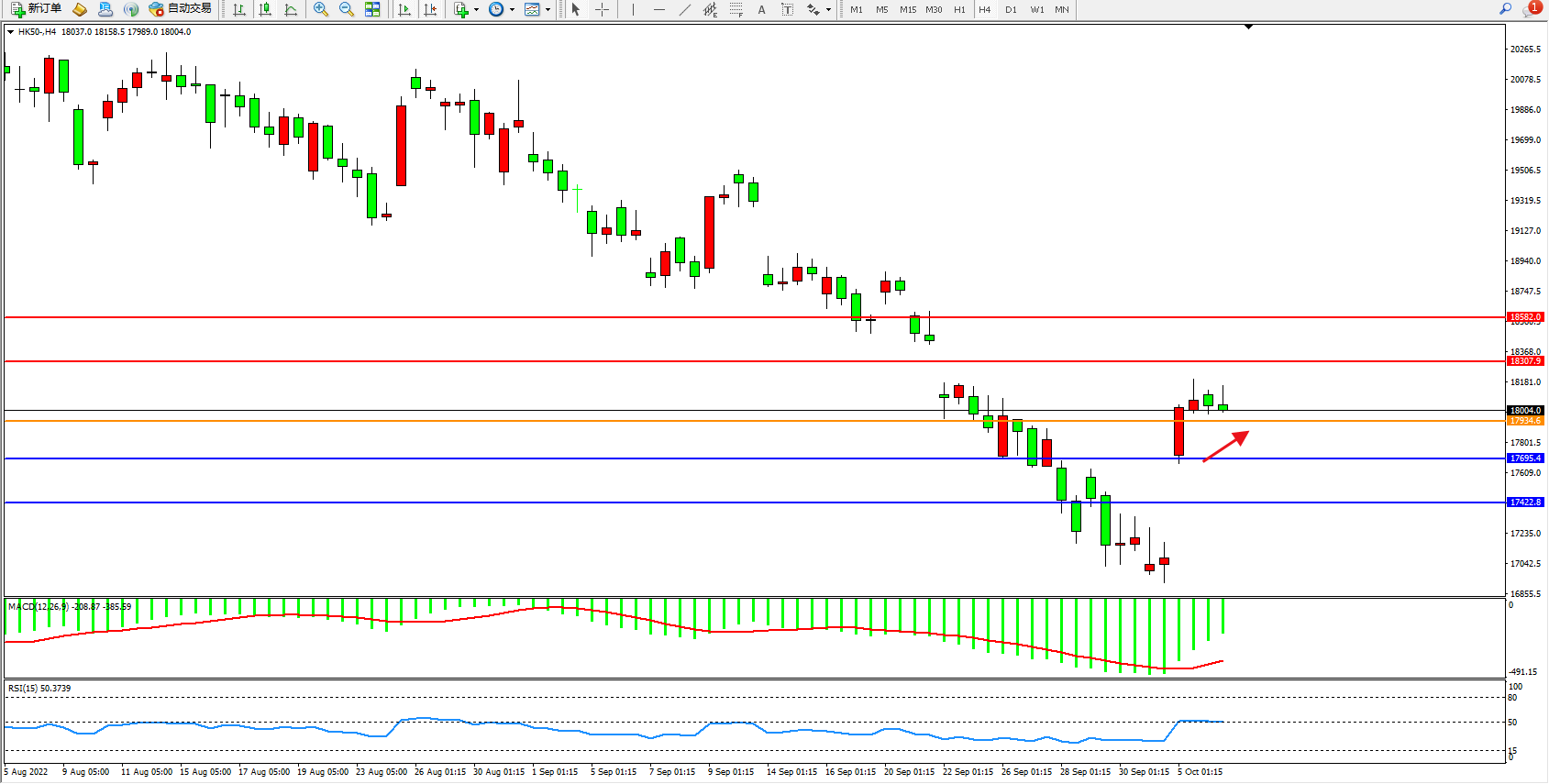Zoom in on the chart

[321, 9]
